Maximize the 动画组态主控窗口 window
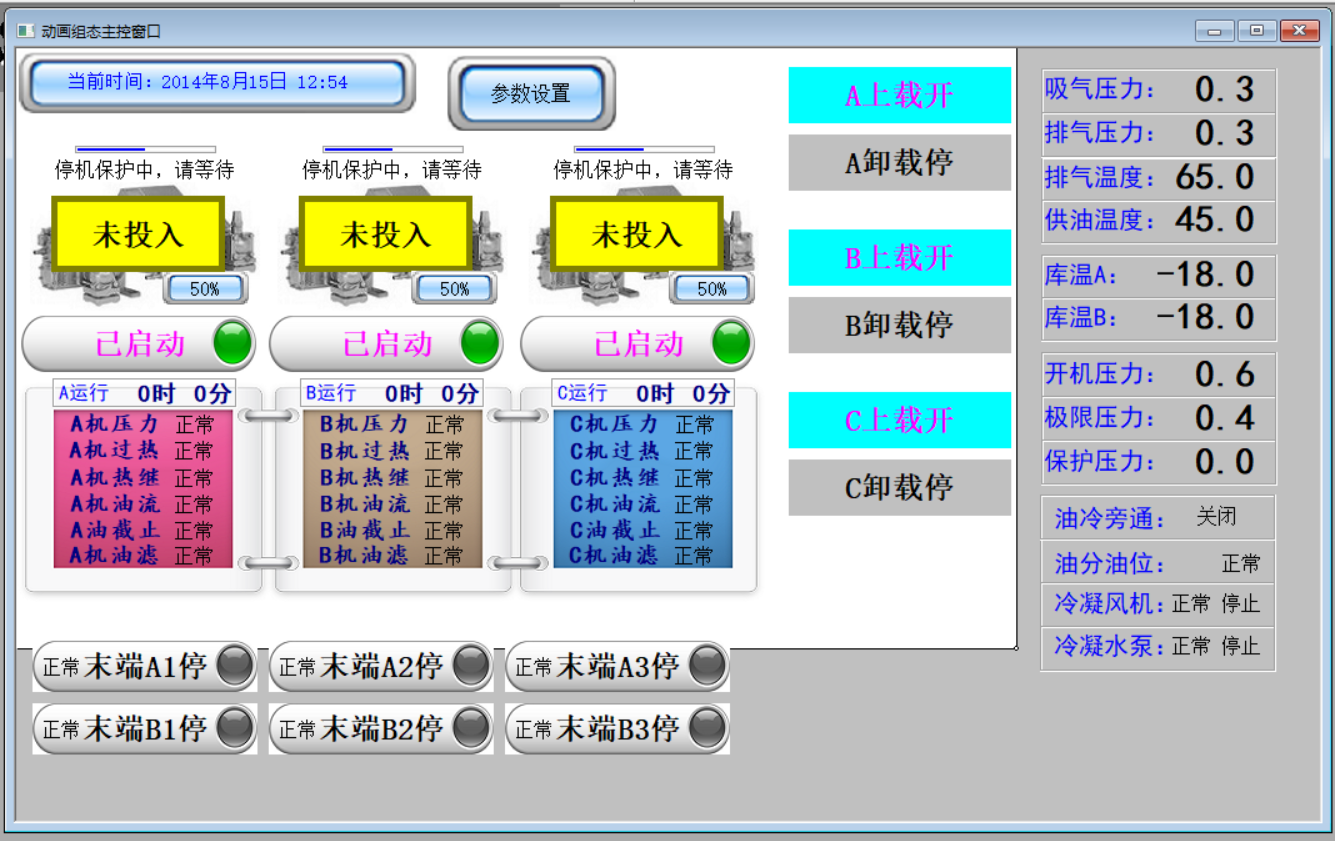 pyautogui.click(x=1256, y=31)
